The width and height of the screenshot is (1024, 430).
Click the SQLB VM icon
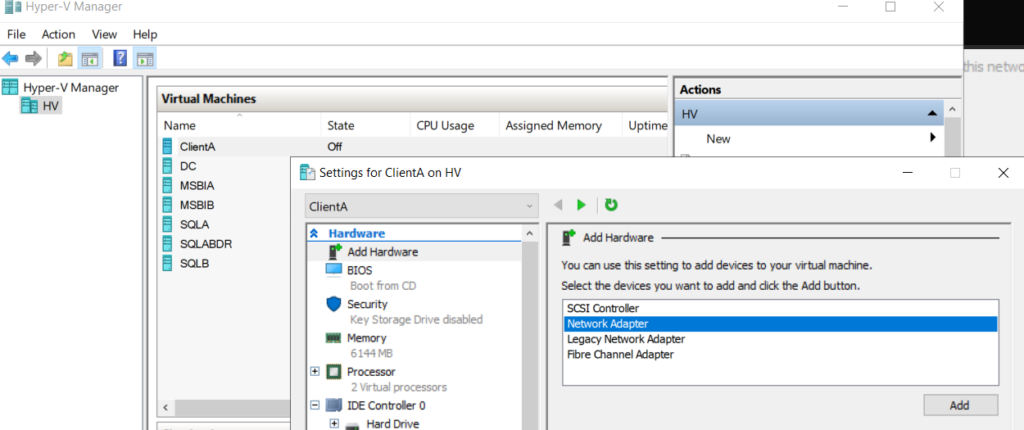168,264
